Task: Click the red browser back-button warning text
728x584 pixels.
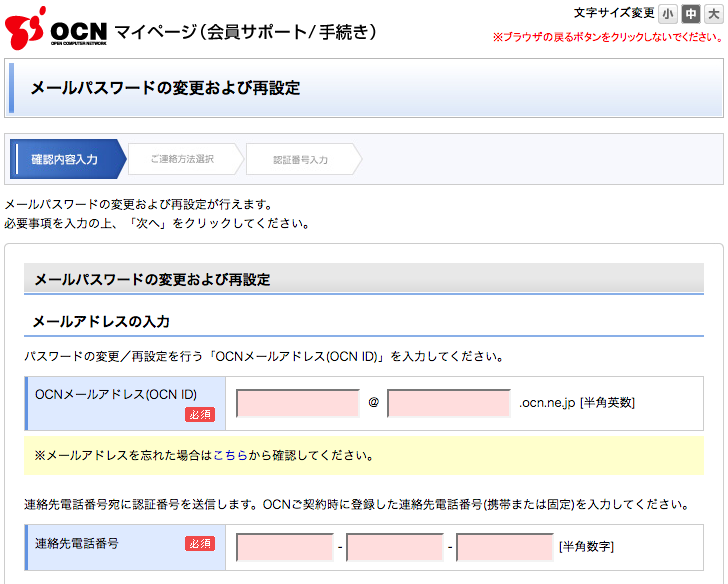Action: click(608, 37)
